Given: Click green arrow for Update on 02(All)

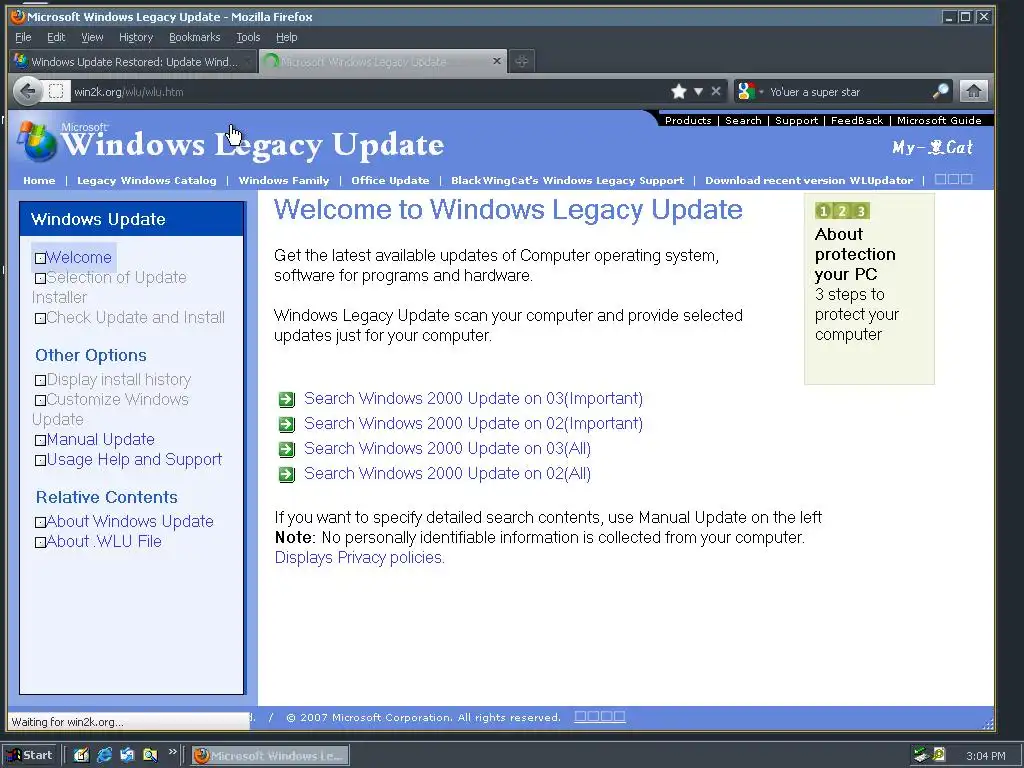Looking at the screenshot, I should pos(287,474).
